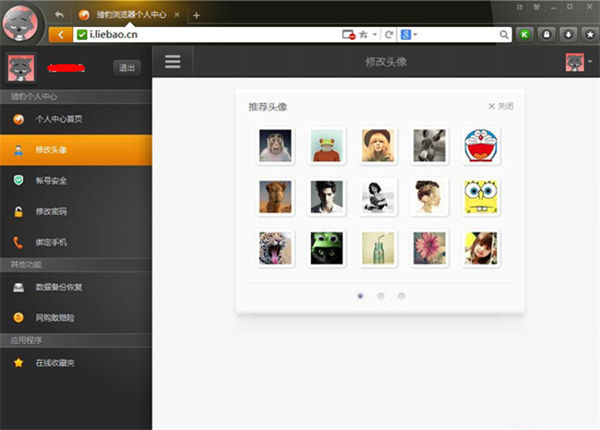
Task: Click the 数据备份恢复 drive icon
Action: [x=18, y=288]
